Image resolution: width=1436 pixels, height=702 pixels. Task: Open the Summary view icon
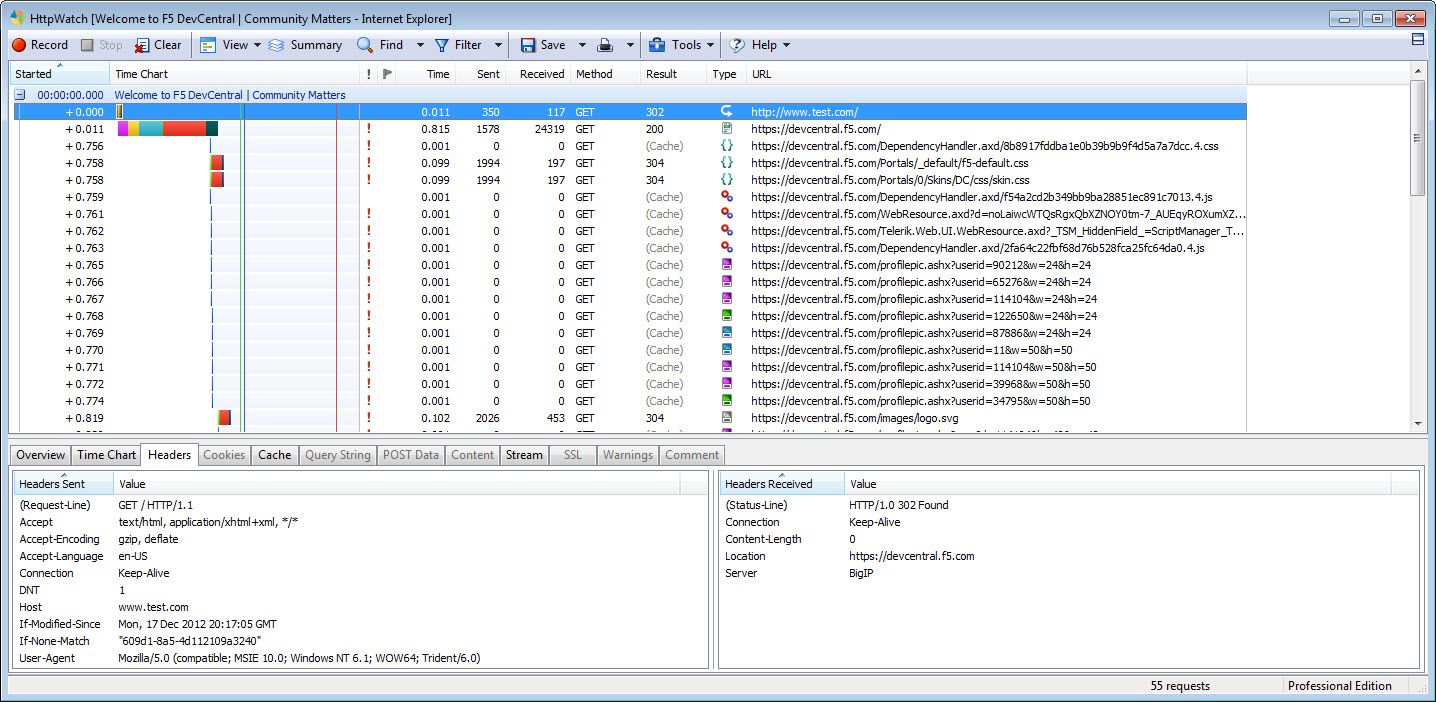click(x=276, y=45)
